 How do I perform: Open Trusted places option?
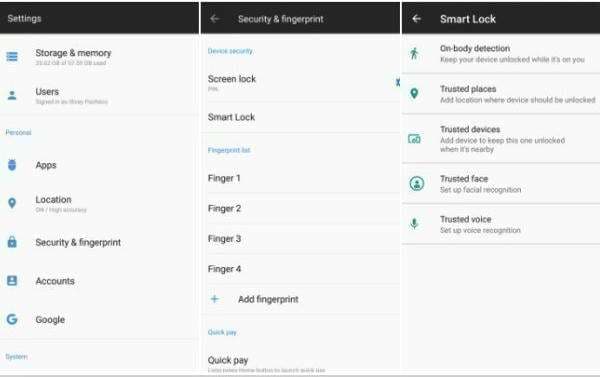click(x=501, y=94)
